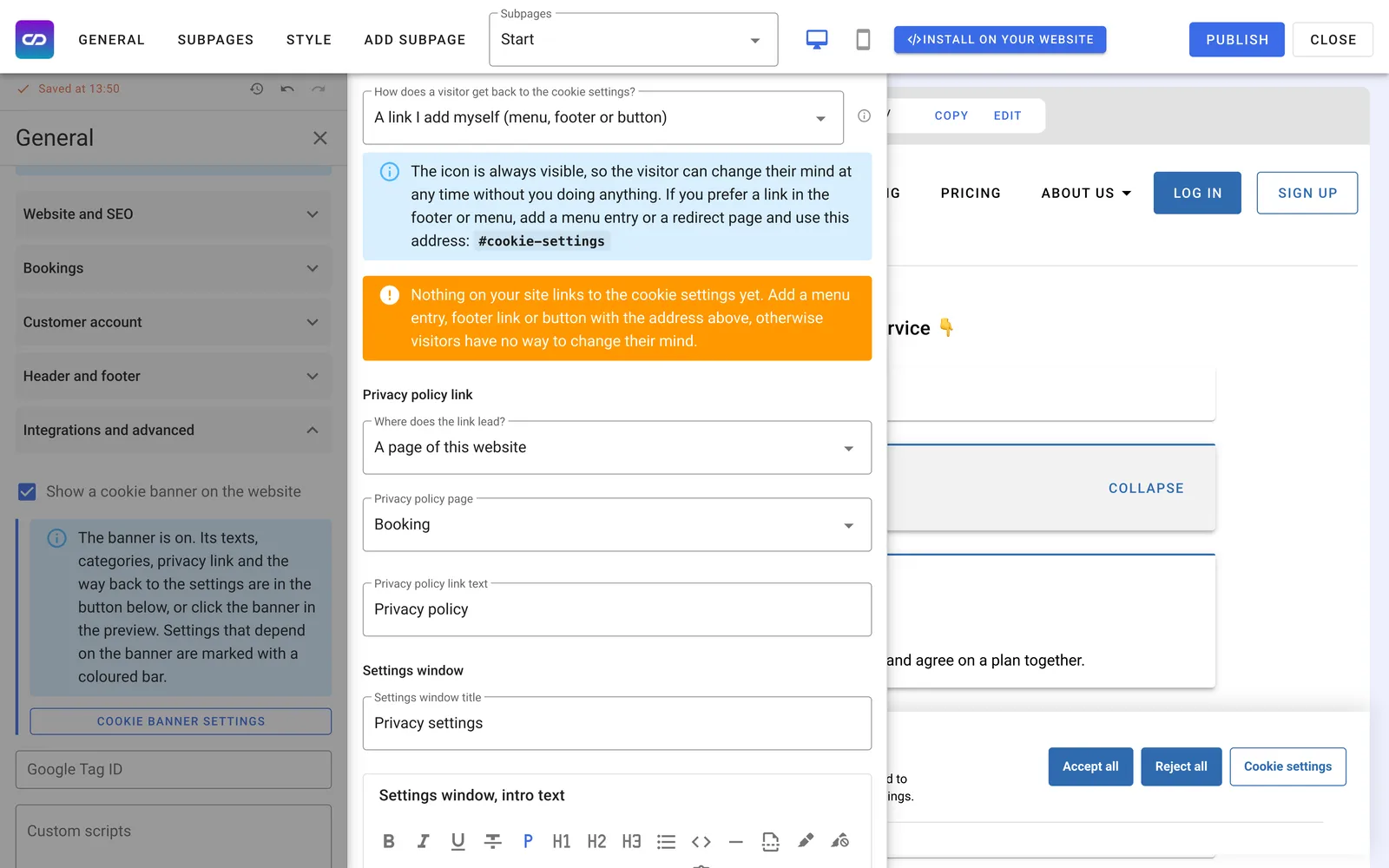Image resolution: width=1389 pixels, height=868 pixels.
Task: Expand Website and SEO section
Action: click(174, 214)
